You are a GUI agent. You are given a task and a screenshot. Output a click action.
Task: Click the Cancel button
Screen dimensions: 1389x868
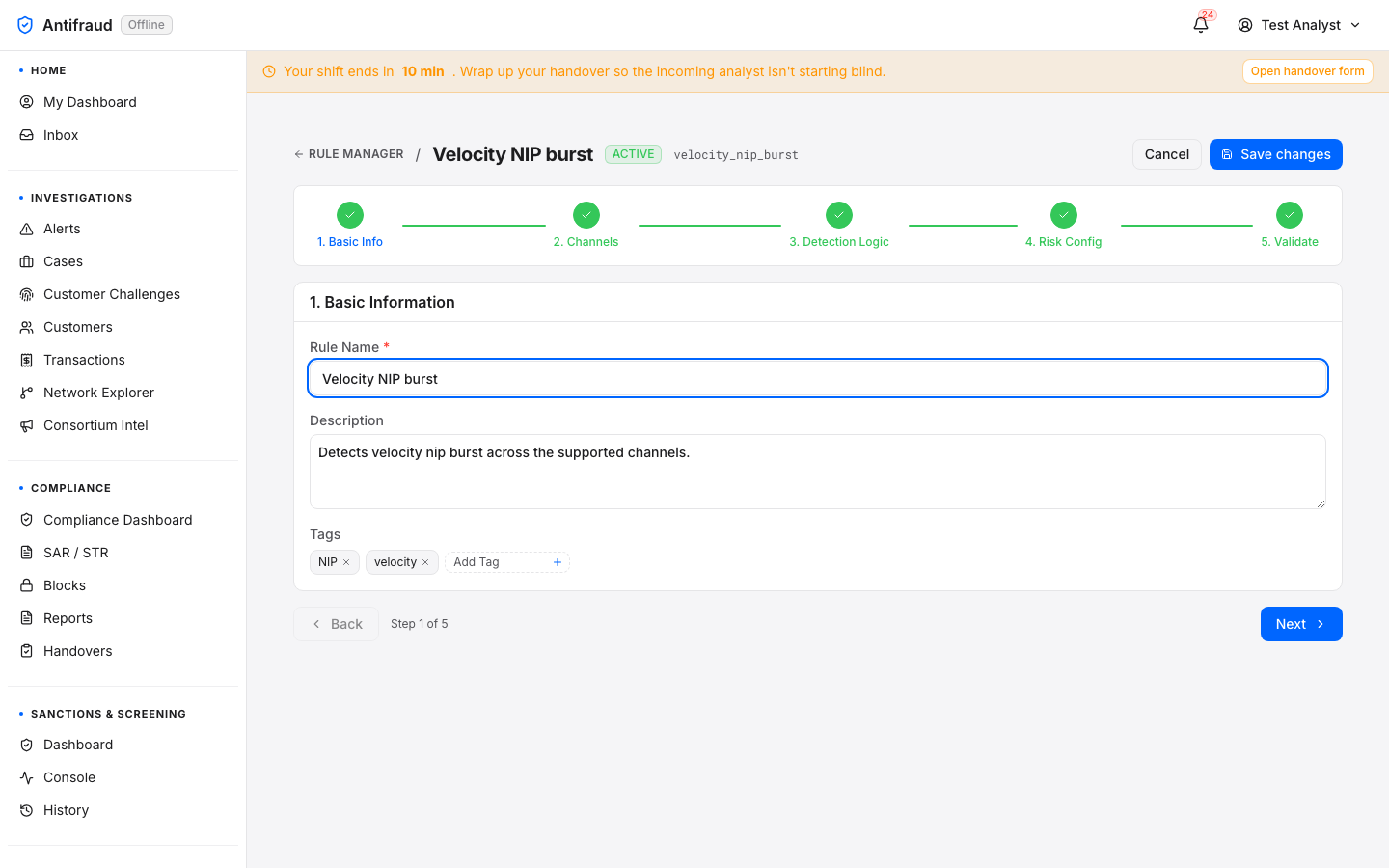[x=1166, y=154]
